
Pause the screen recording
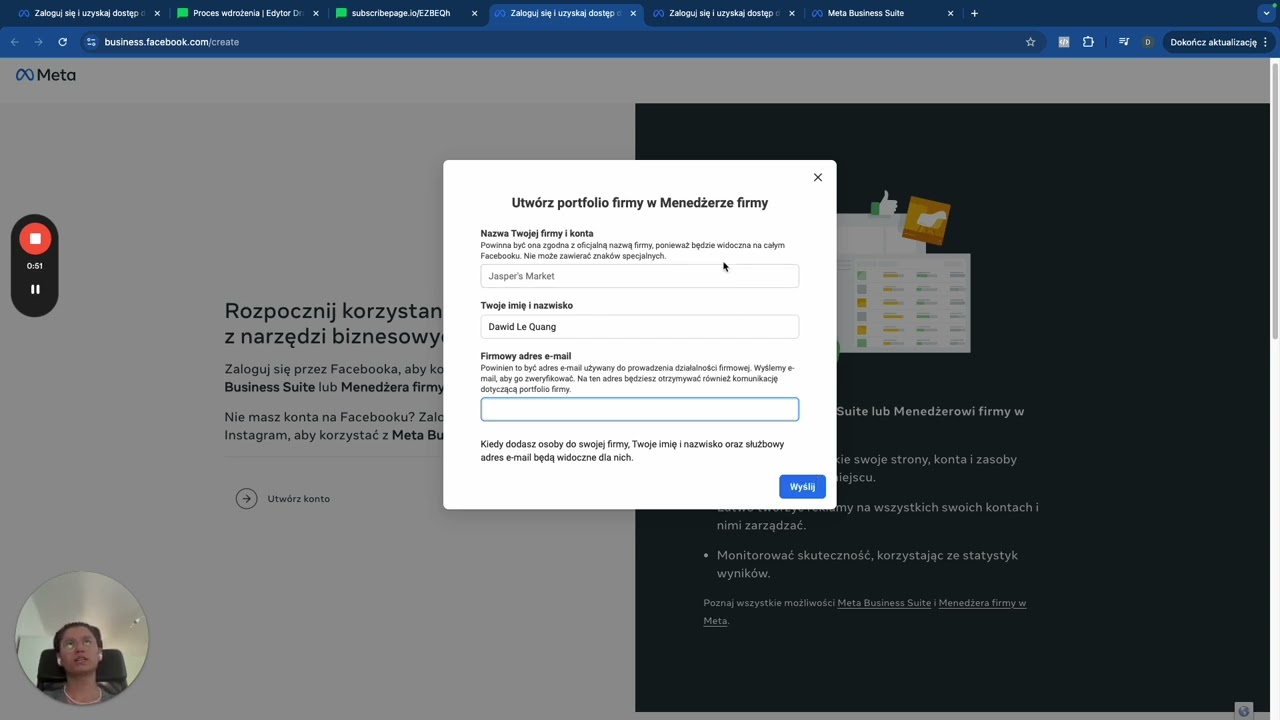coord(35,289)
